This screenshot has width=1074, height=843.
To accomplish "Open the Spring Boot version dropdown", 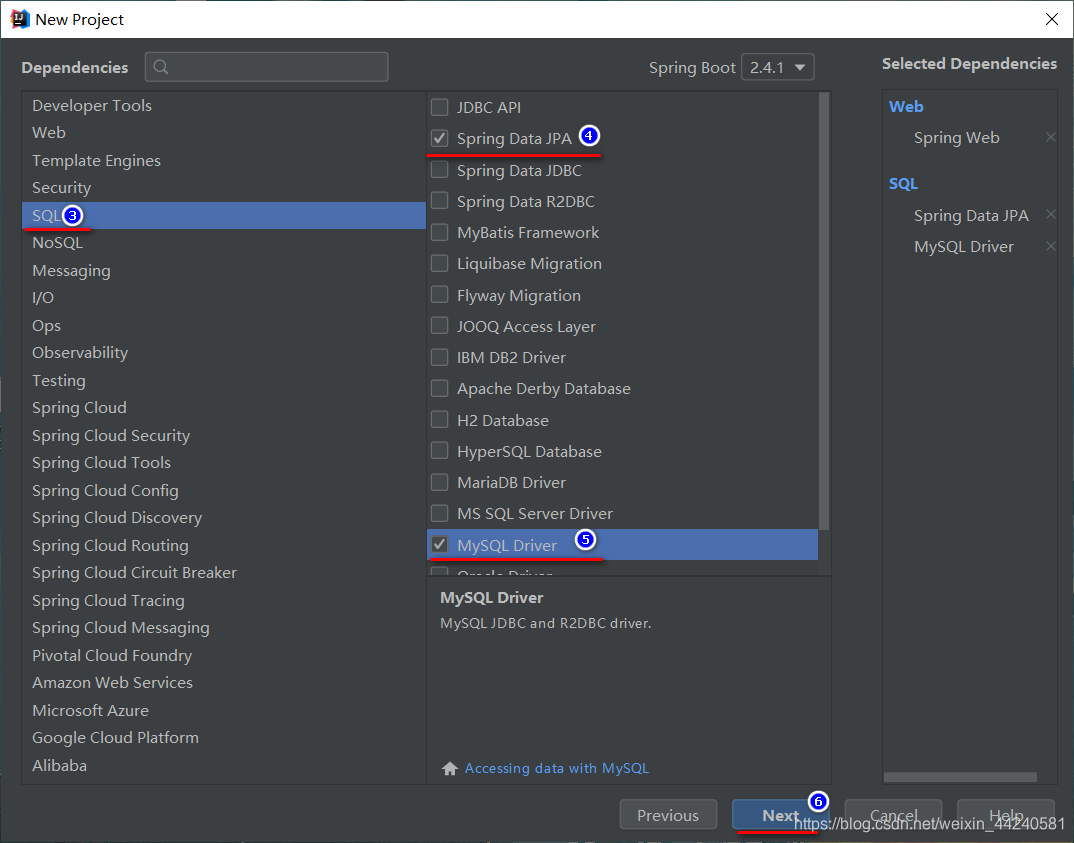I will pyautogui.click(x=777, y=67).
